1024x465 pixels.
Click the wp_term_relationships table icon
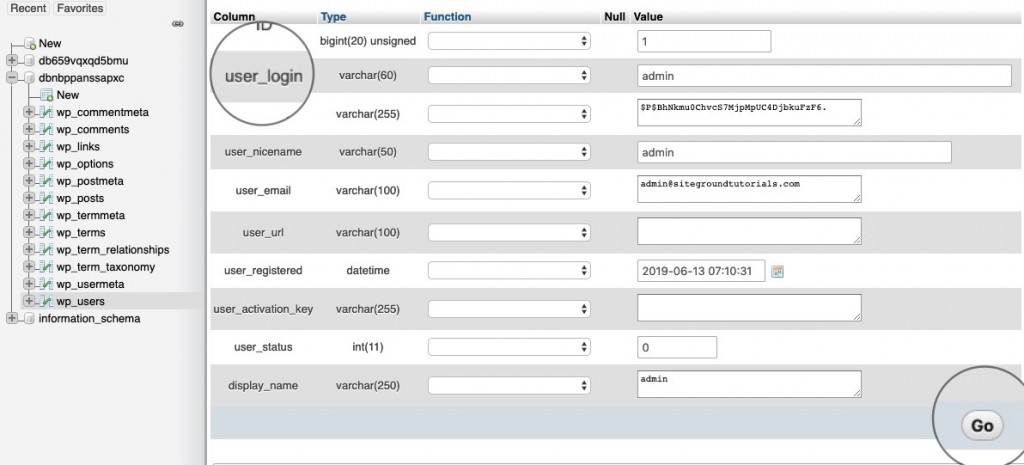(x=46, y=250)
